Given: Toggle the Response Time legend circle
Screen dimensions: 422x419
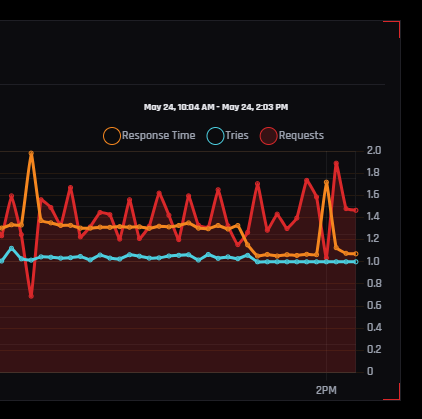Looking at the screenshot, I should click(x=112, y=136).
